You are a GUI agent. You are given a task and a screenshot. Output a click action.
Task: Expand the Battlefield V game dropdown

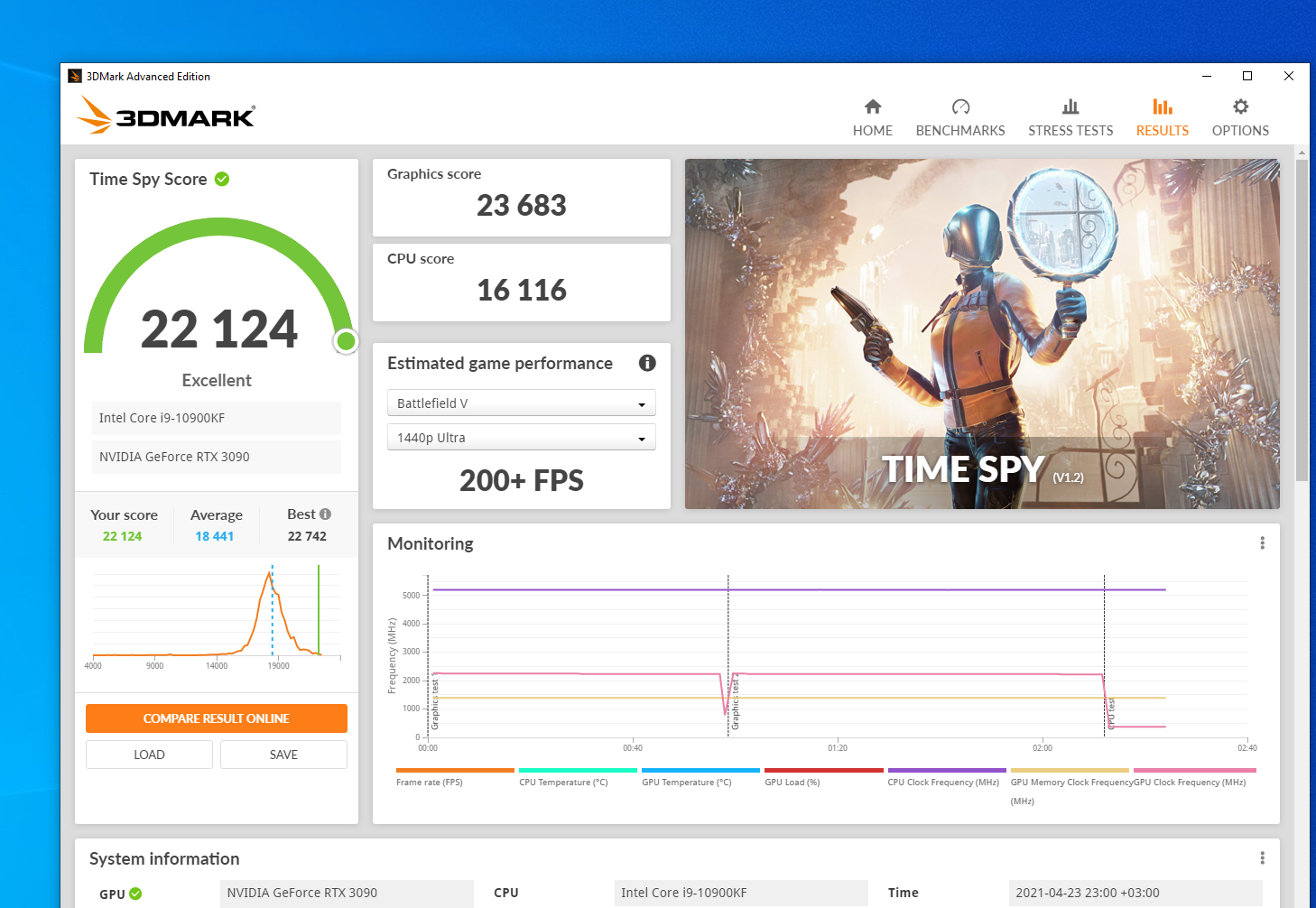tap(522, 403)
